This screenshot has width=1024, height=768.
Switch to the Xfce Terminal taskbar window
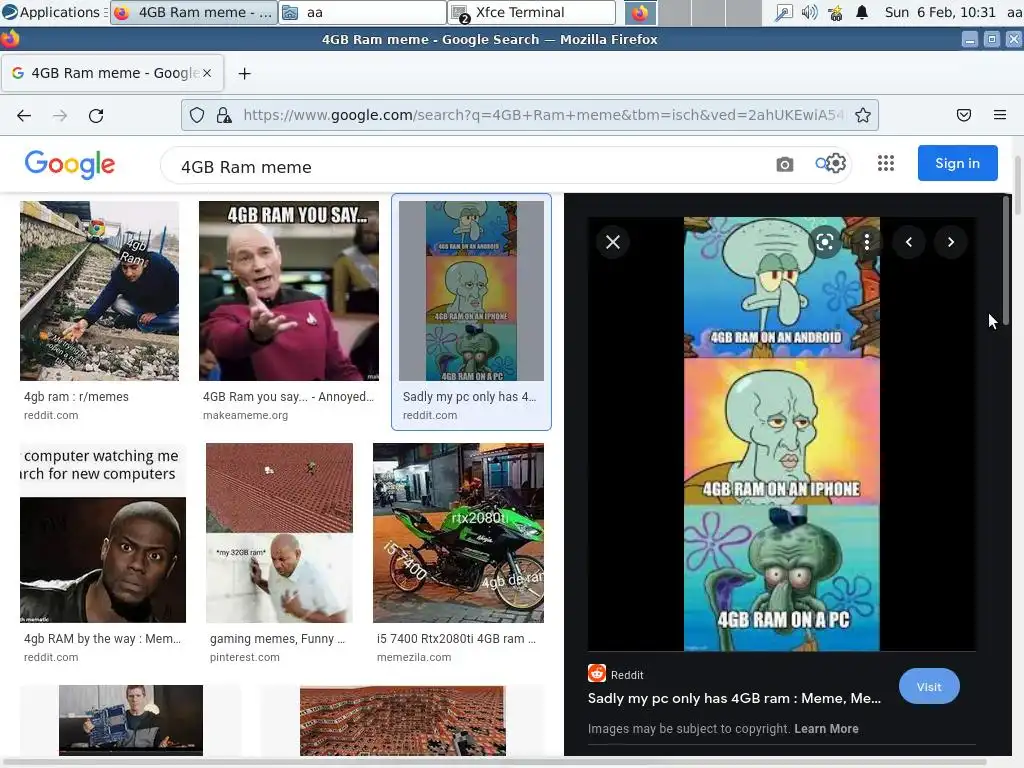tap(532, 12)
